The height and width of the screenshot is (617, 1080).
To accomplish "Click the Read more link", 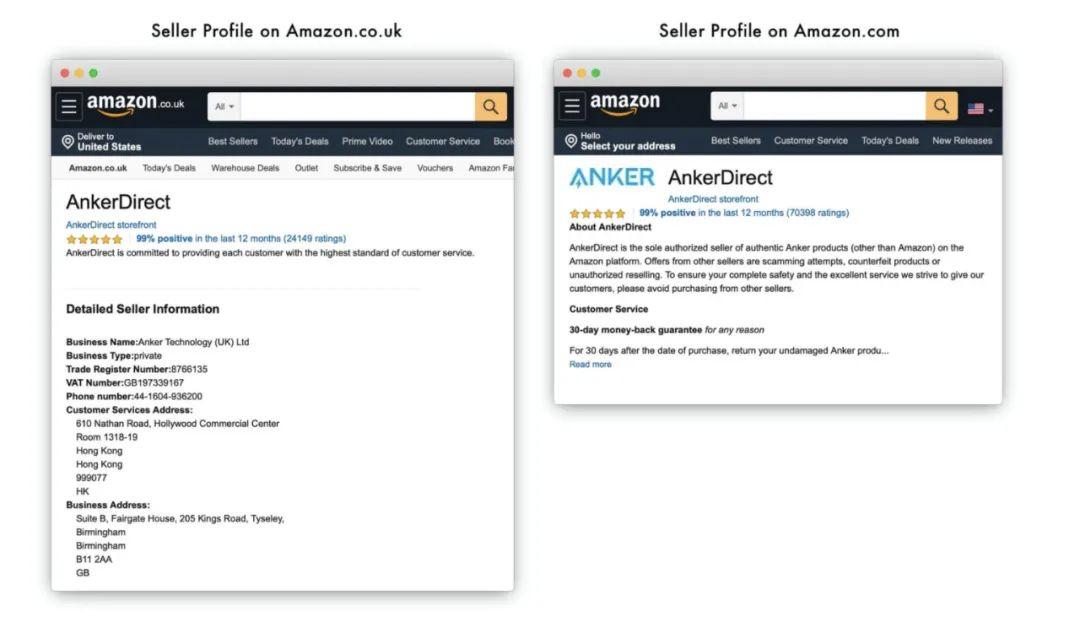I will [590, 364].
